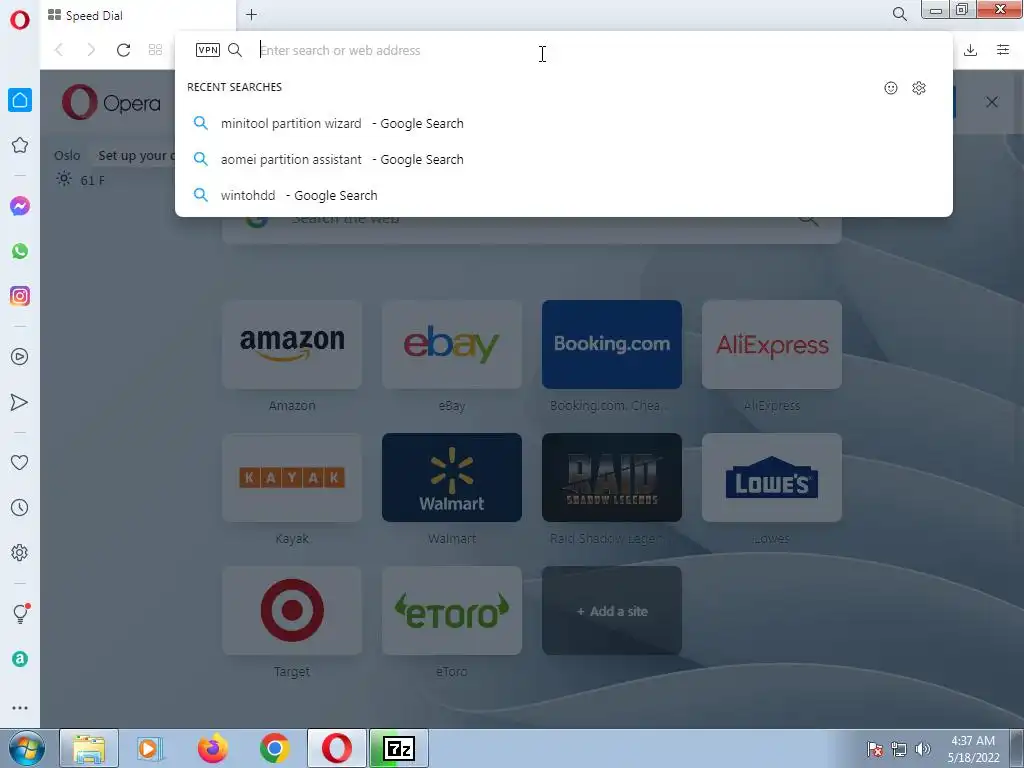Viewport: 1024px width, 768px height.
Task: Open the downloads icon in toolbar
Action: point(970,50)
